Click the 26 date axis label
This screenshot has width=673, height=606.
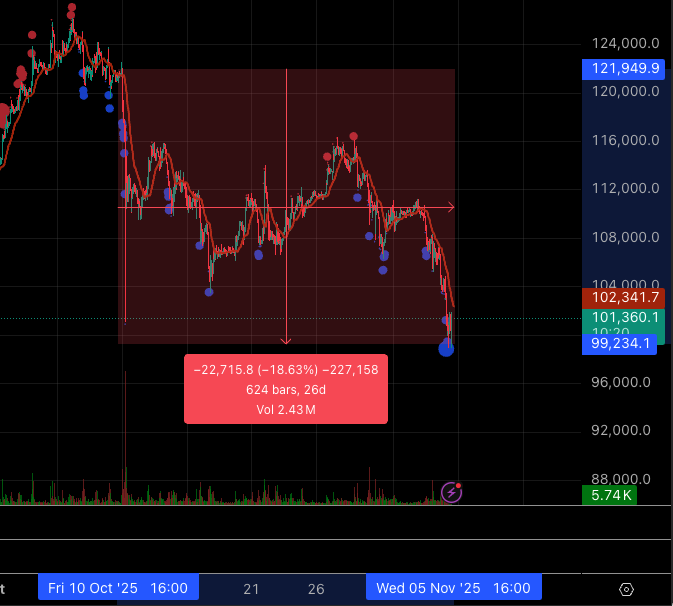pyautogui.click(x=316, y=589)
